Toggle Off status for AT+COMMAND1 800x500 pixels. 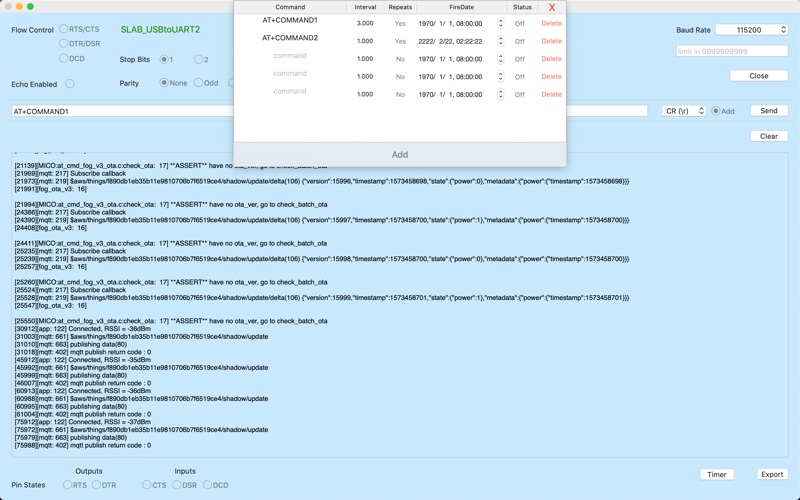pyautogui.click(x=519, y=23)
